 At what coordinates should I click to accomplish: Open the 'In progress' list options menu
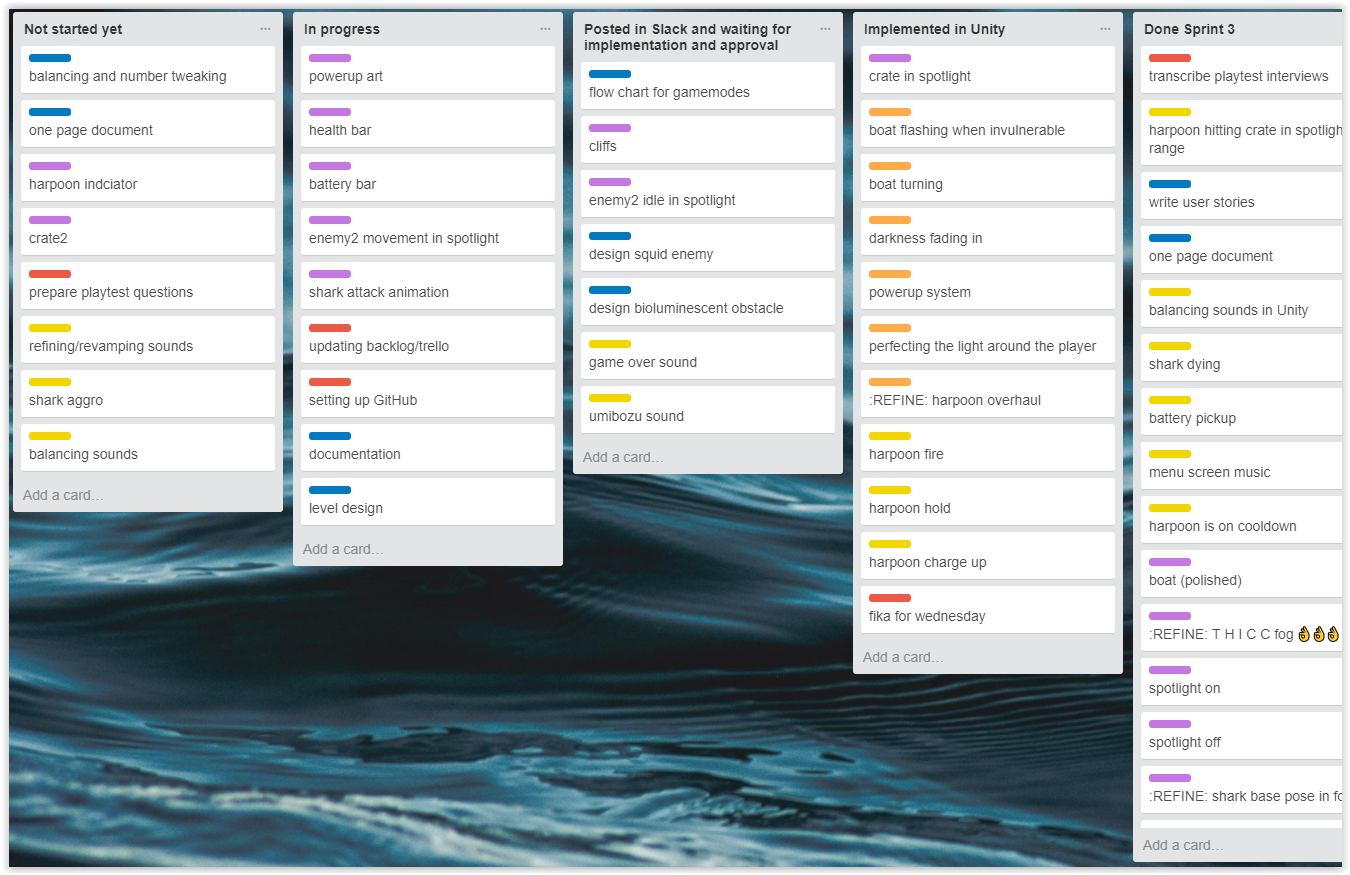coord(545,29)
